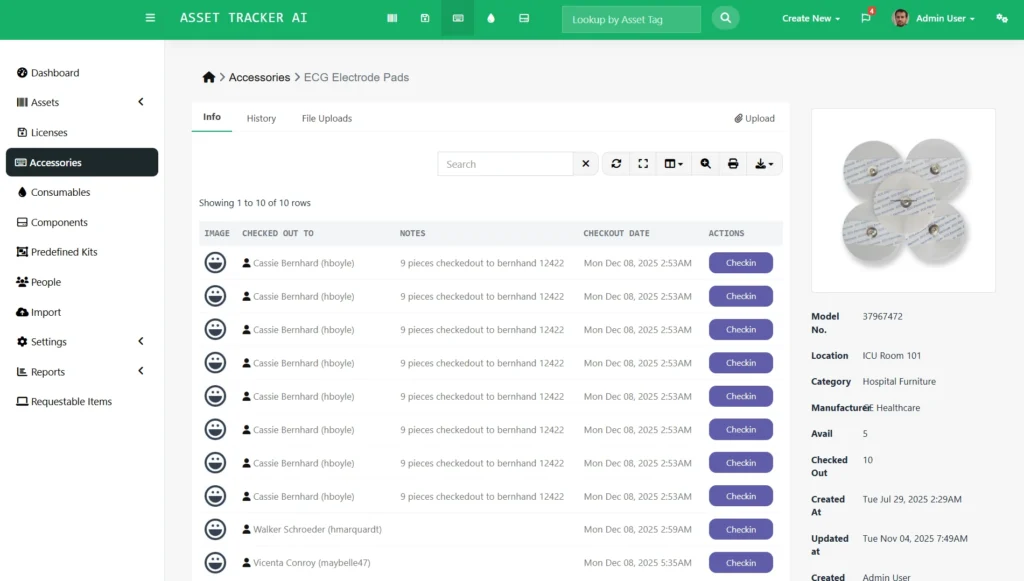
Task: Print the table using printer icon
Action: click(x=733, y=164)
